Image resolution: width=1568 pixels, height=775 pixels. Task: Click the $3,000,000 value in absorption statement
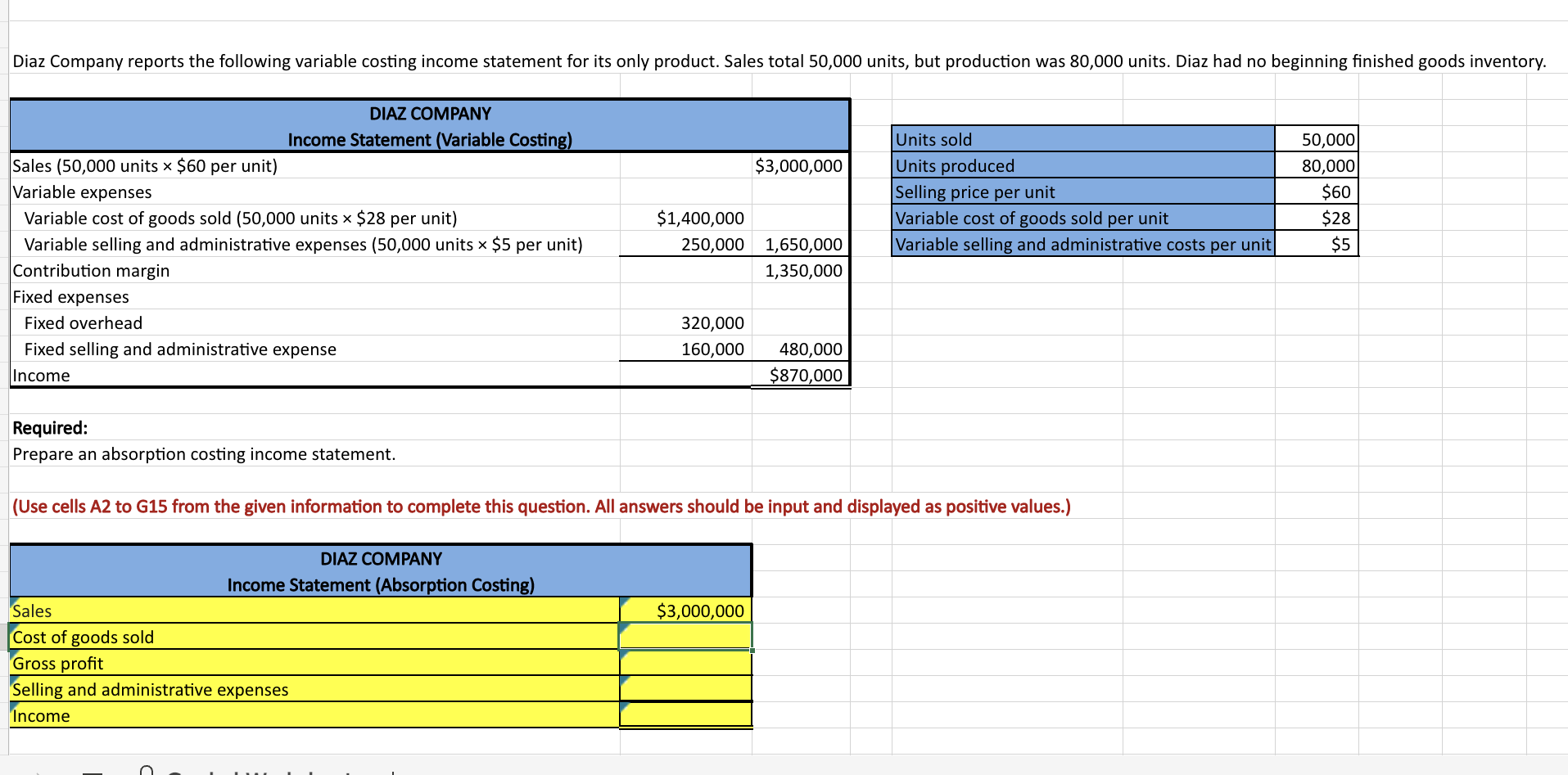[x=686, y=611]
